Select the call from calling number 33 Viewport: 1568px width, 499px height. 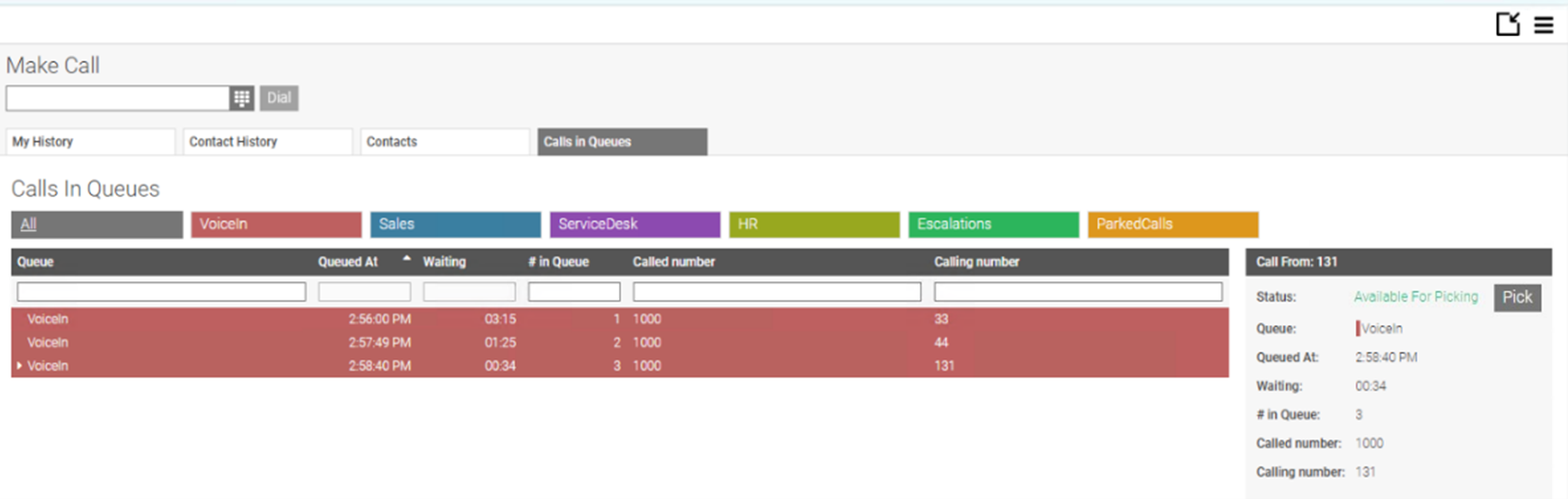(x=940, y=319)
